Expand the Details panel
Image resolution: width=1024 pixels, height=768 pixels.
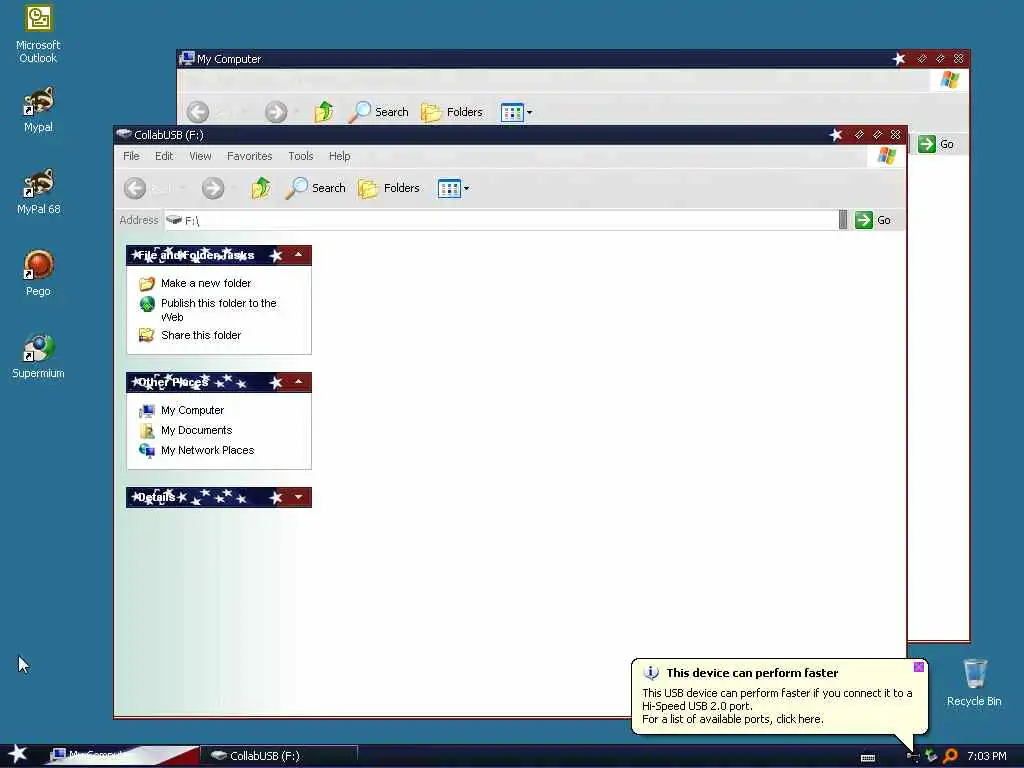[298, 497]
